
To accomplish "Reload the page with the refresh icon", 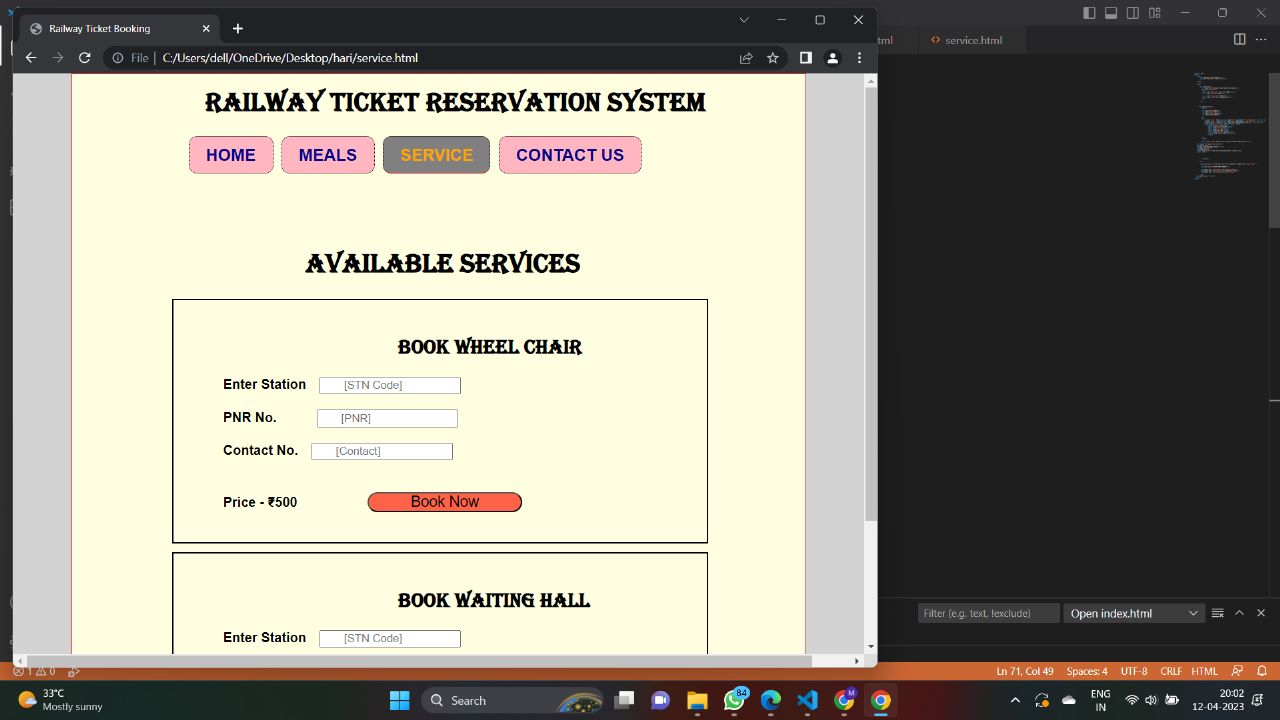I will 84,57.
